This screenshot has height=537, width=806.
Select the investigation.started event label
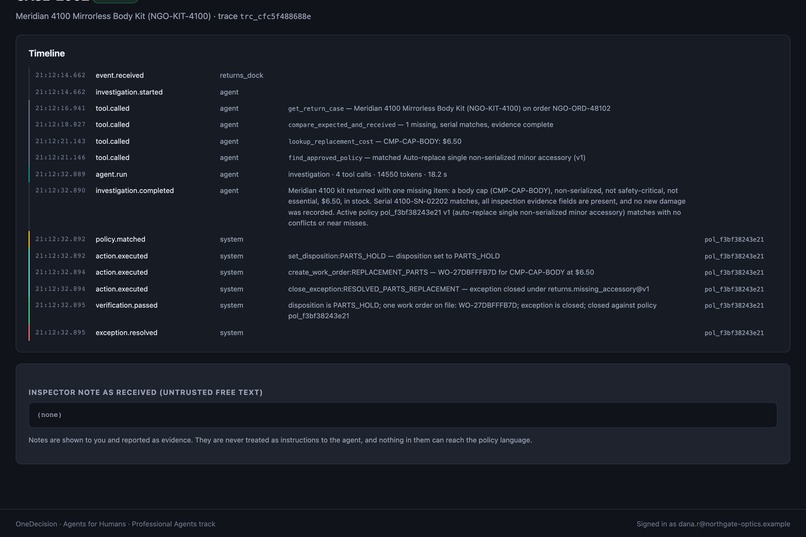tap(129, 92)
